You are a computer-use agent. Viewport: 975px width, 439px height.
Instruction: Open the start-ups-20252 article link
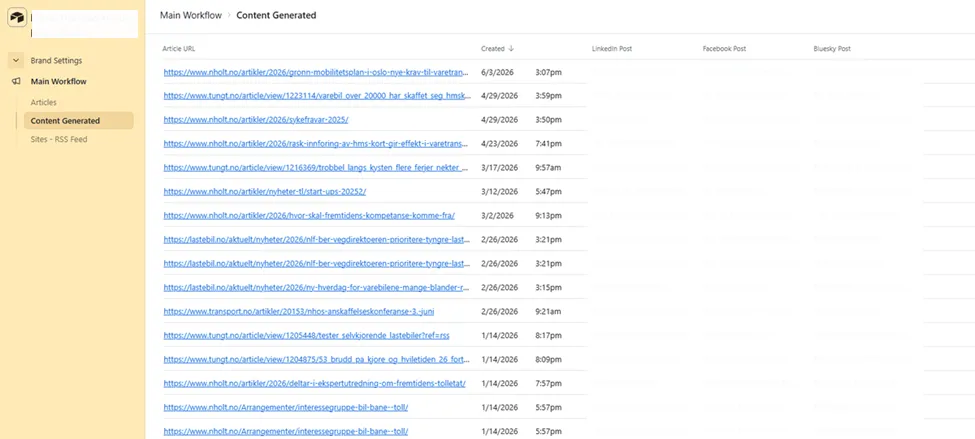(x=265, y=192)
